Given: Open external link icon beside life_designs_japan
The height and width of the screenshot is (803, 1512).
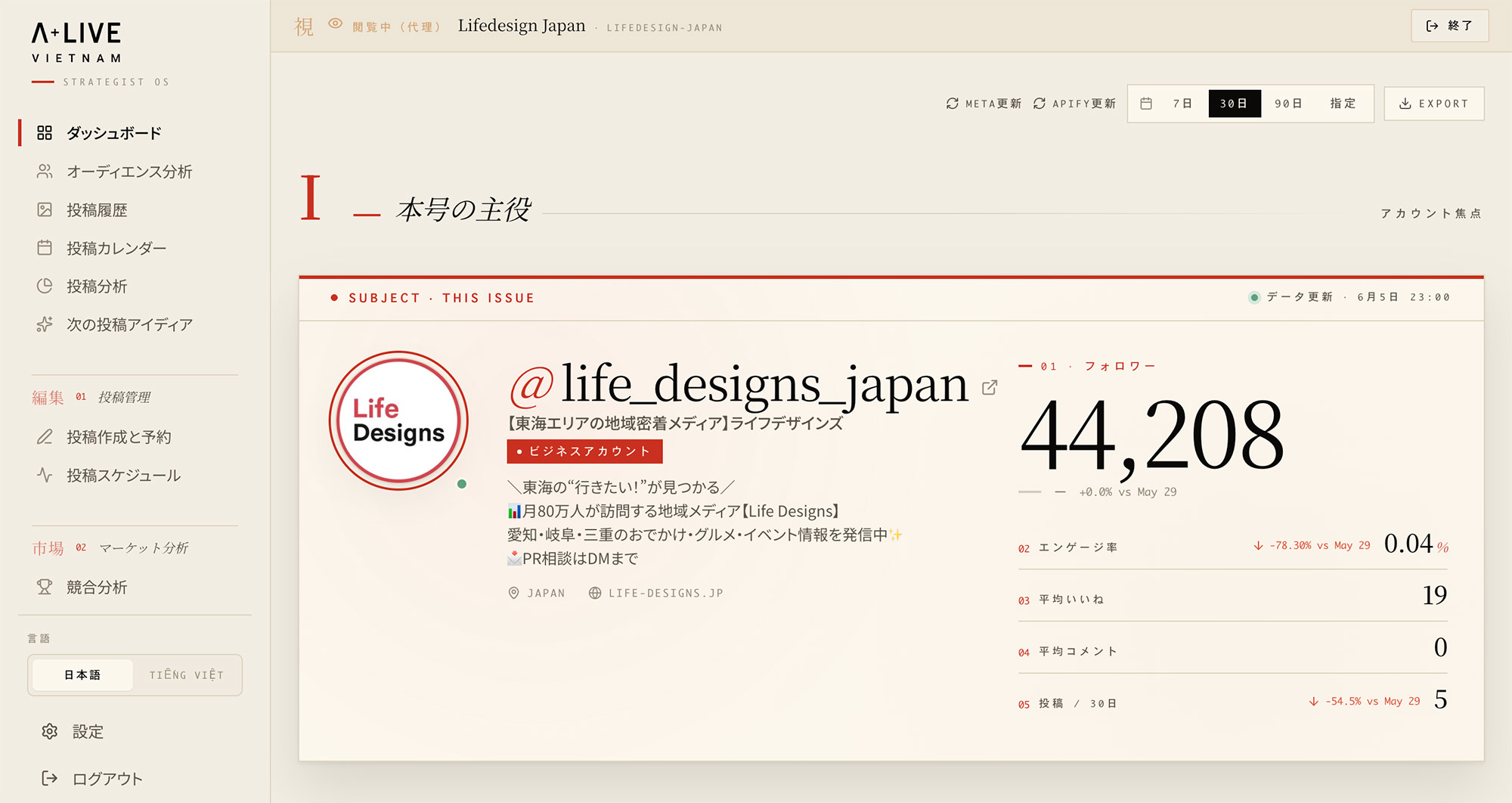Looking at the screenshot, I should (990, 388).
